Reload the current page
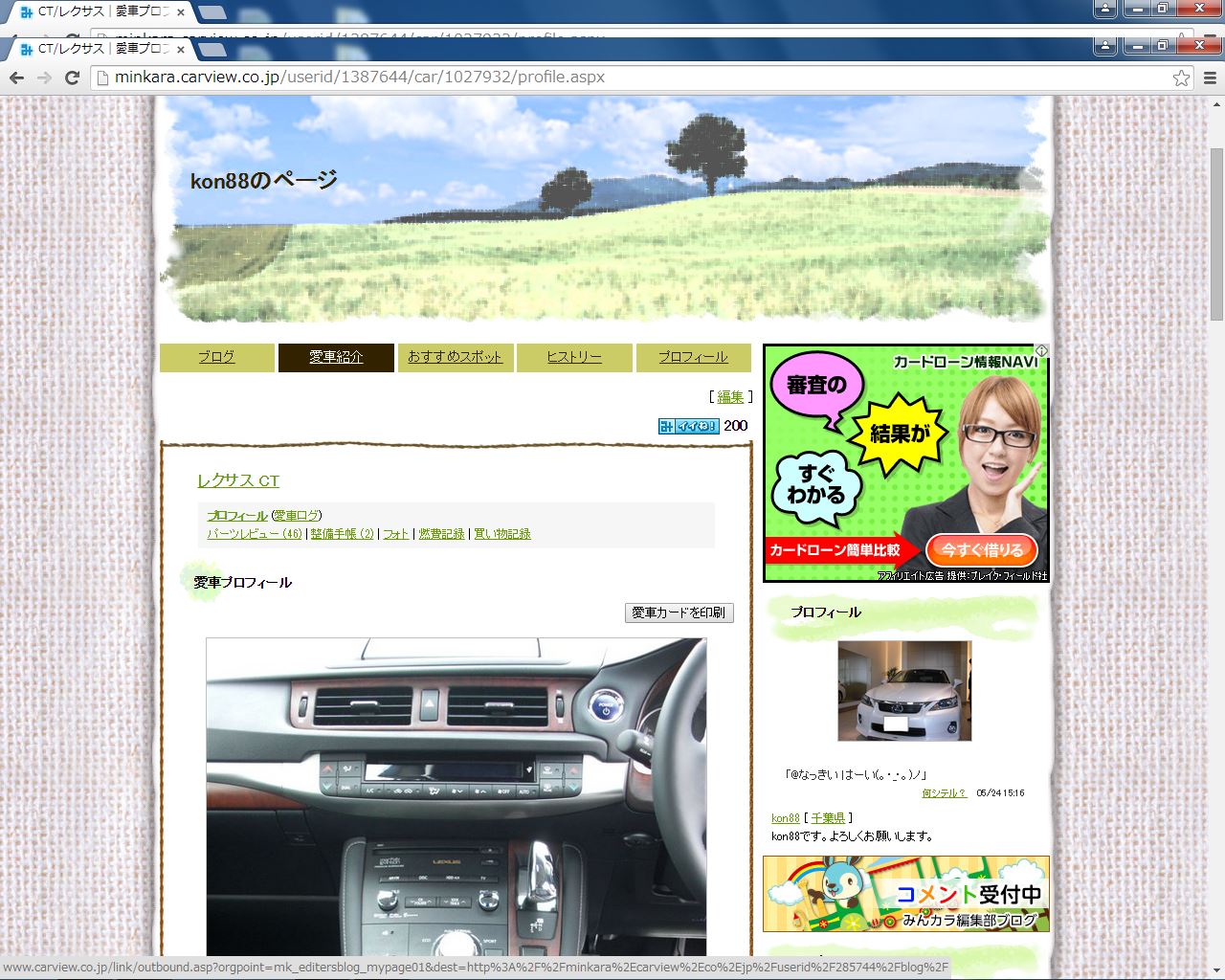Screen dimensions: 1225x980 (x=72, y=78)
